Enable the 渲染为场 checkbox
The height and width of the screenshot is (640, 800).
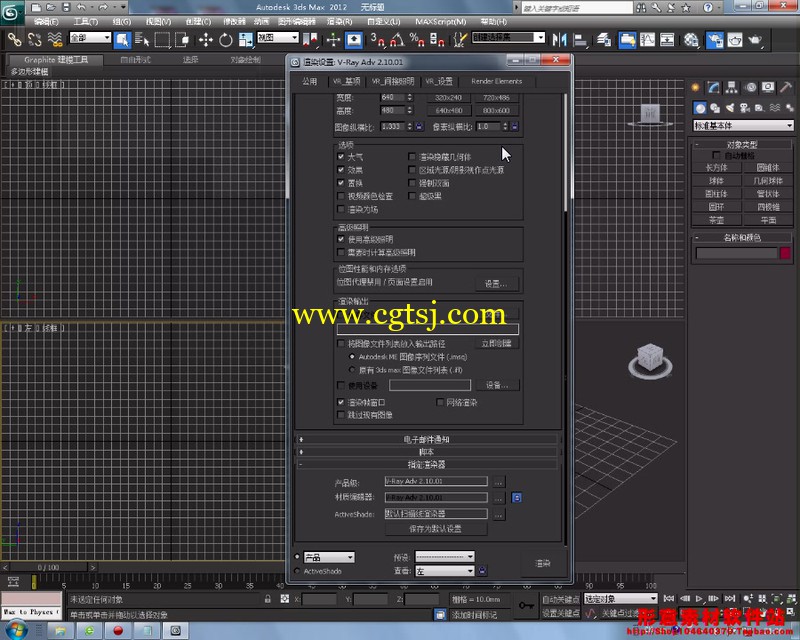pyautogui.click(x=341, y=209)
